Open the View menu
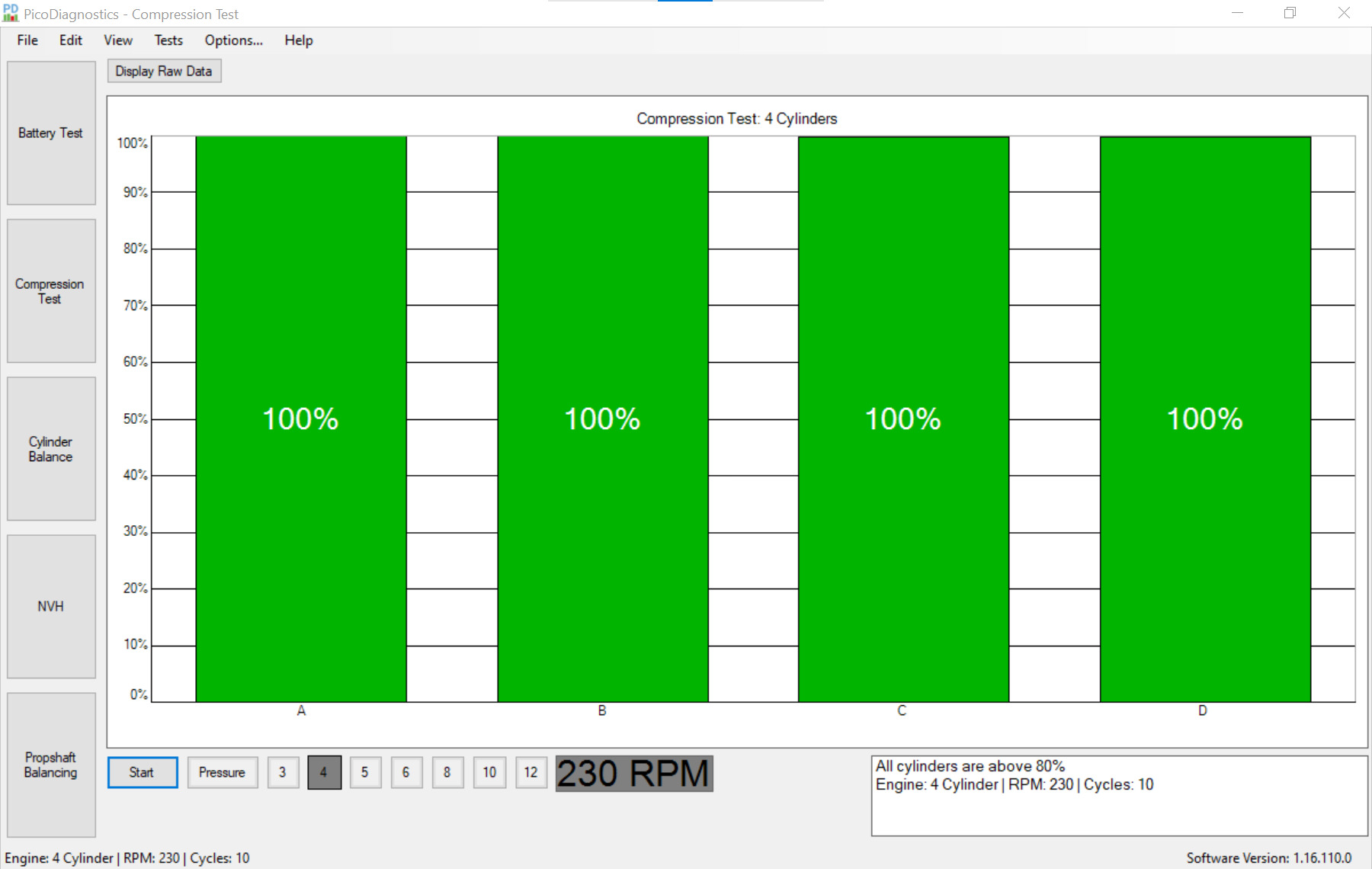The width and height of the screenshot is (1372, 869). click(118, 40)
